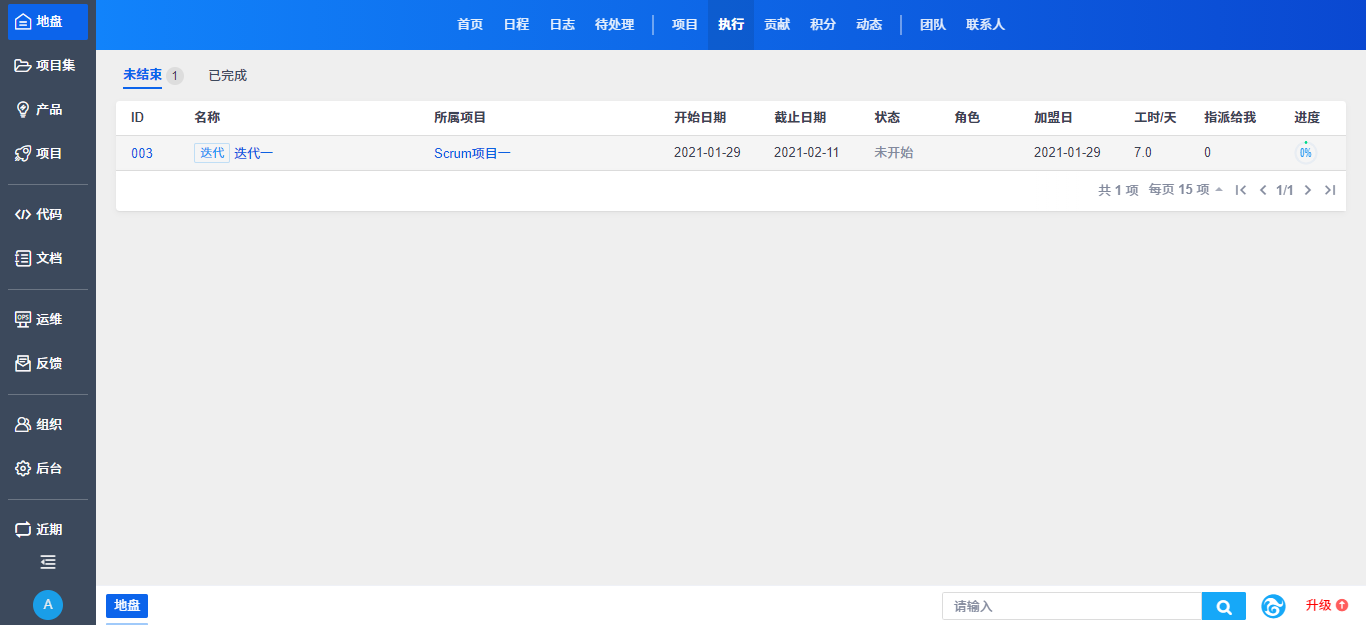Go to the first page arrow

1241,190
